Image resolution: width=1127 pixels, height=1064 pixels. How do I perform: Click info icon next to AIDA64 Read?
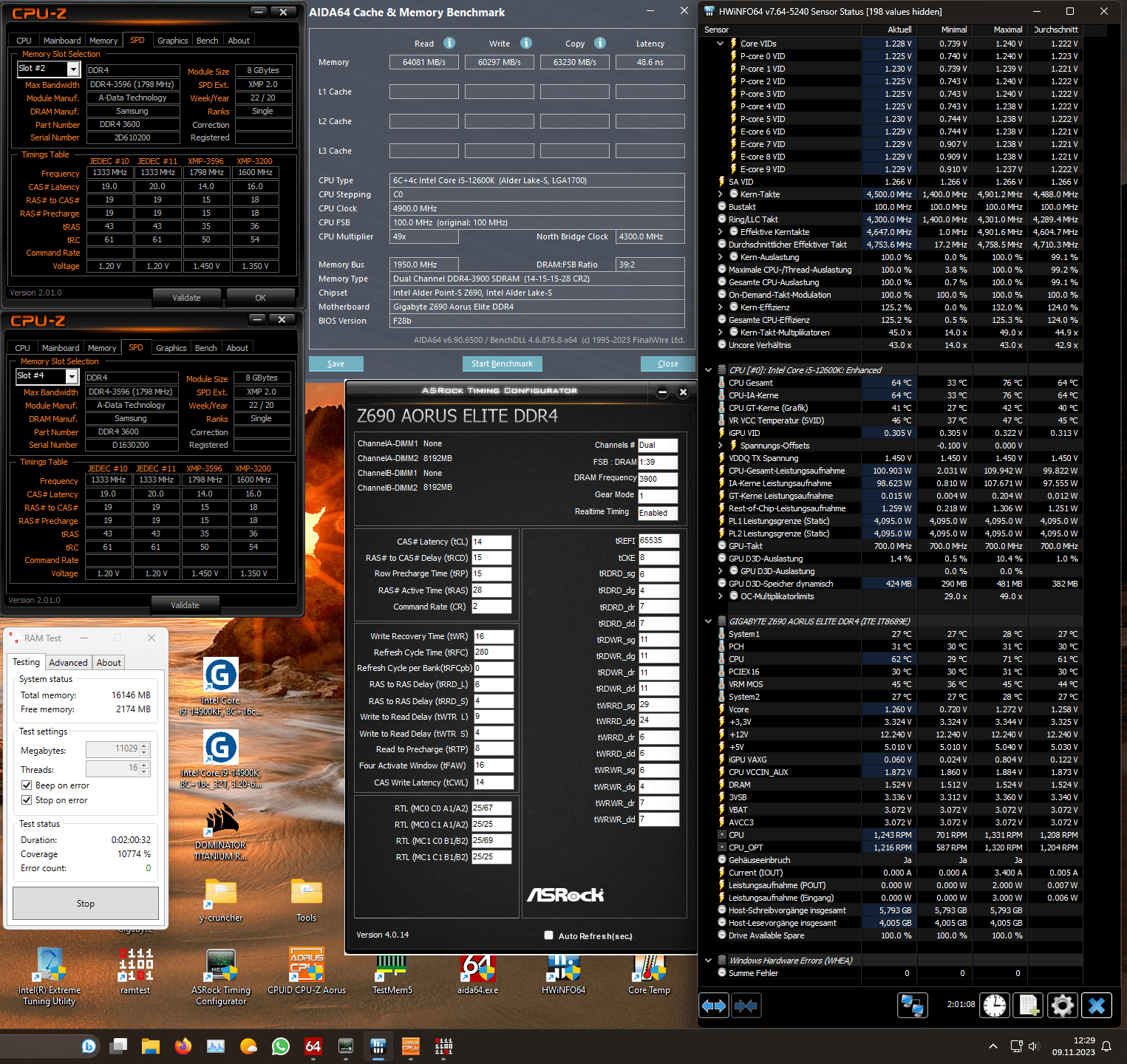click(449, 43)
